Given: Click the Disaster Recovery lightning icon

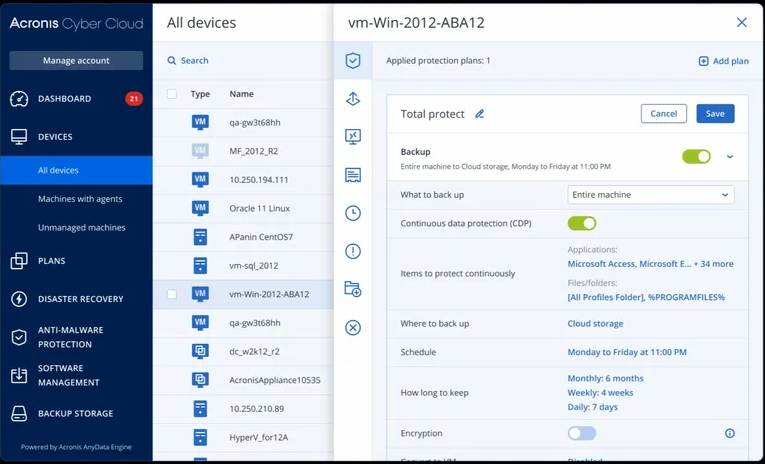Looking at the screenshot, I should [x=19, y=299].
